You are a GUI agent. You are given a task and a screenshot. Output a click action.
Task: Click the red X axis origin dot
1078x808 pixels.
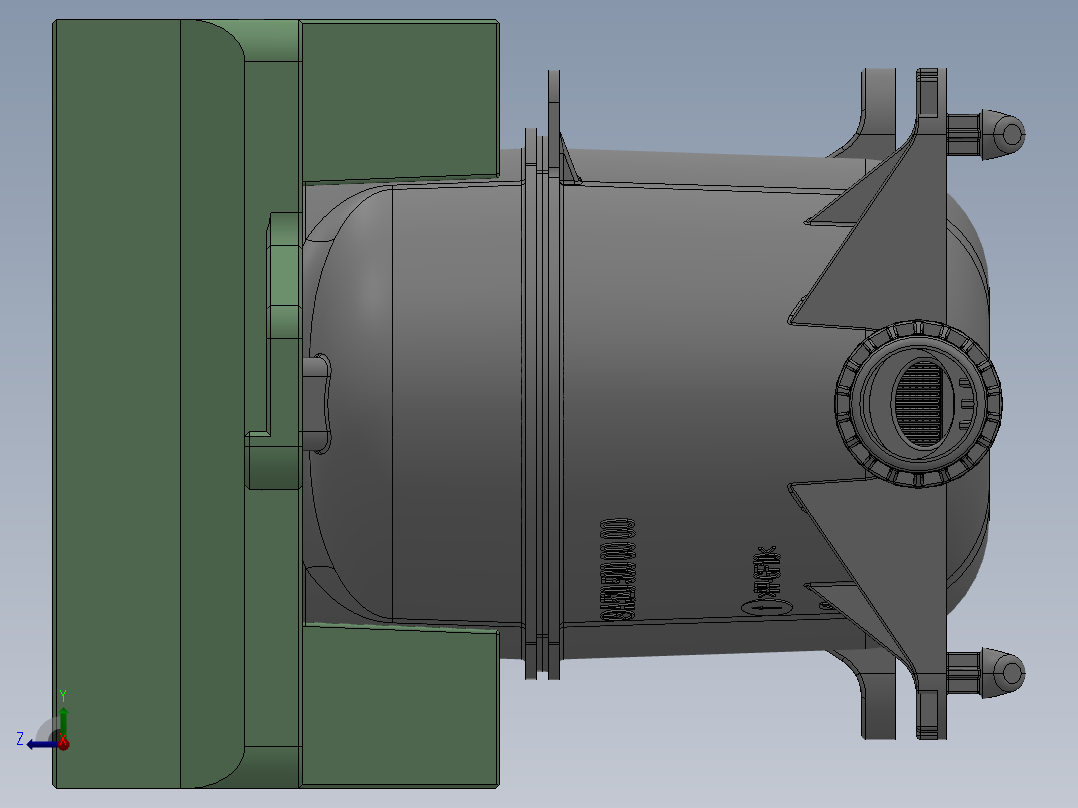(63, 743)
